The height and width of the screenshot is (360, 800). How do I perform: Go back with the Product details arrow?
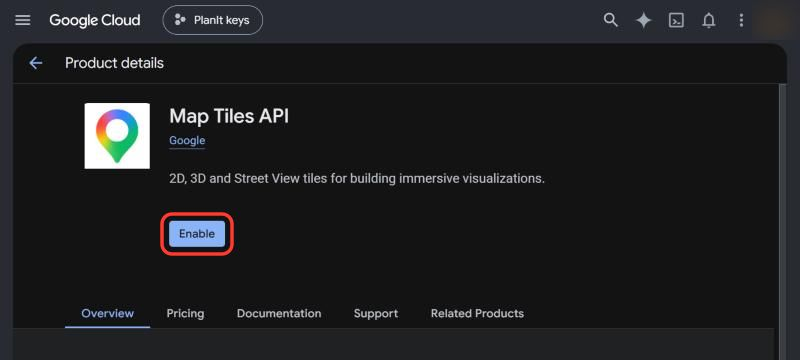click(x=36, y=63)
